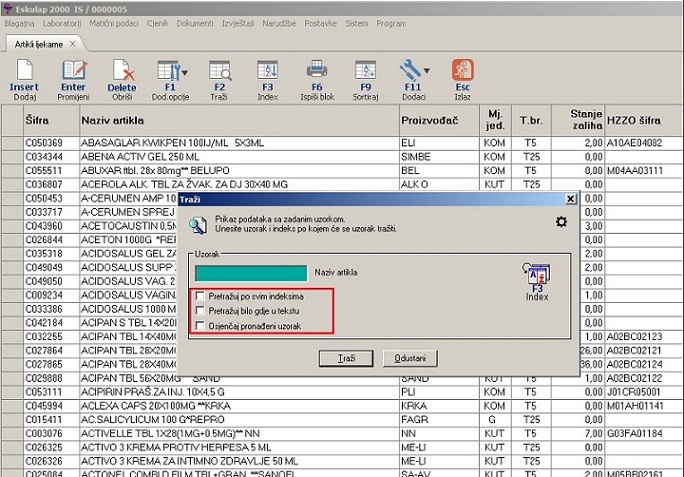This screenshot has width=684, height=477.
Task: Click the Šifra column header
Action: pos(51,120)
